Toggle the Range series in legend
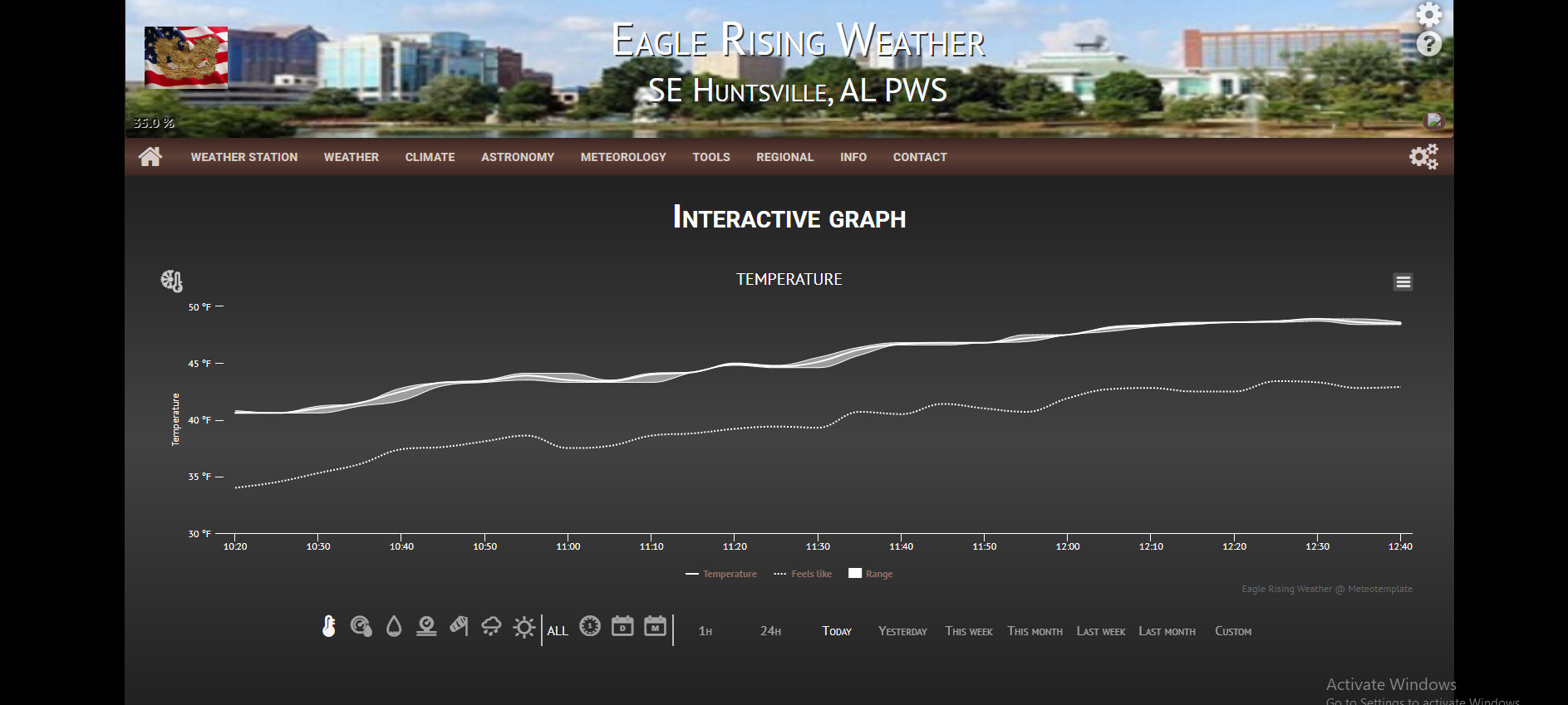Viewport: 1568px width, 705px height. click(871, 574)
